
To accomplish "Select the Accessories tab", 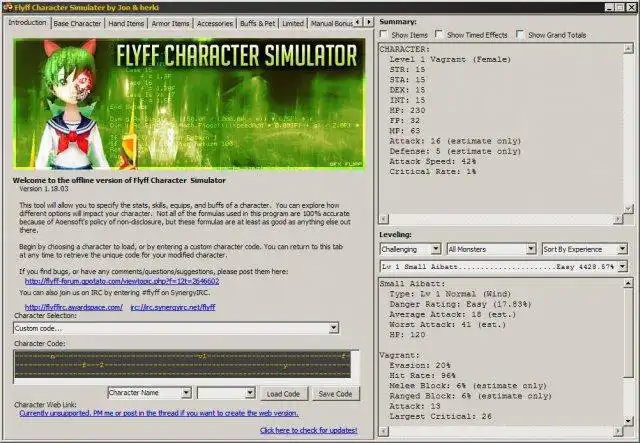I will tap(215, 24).
